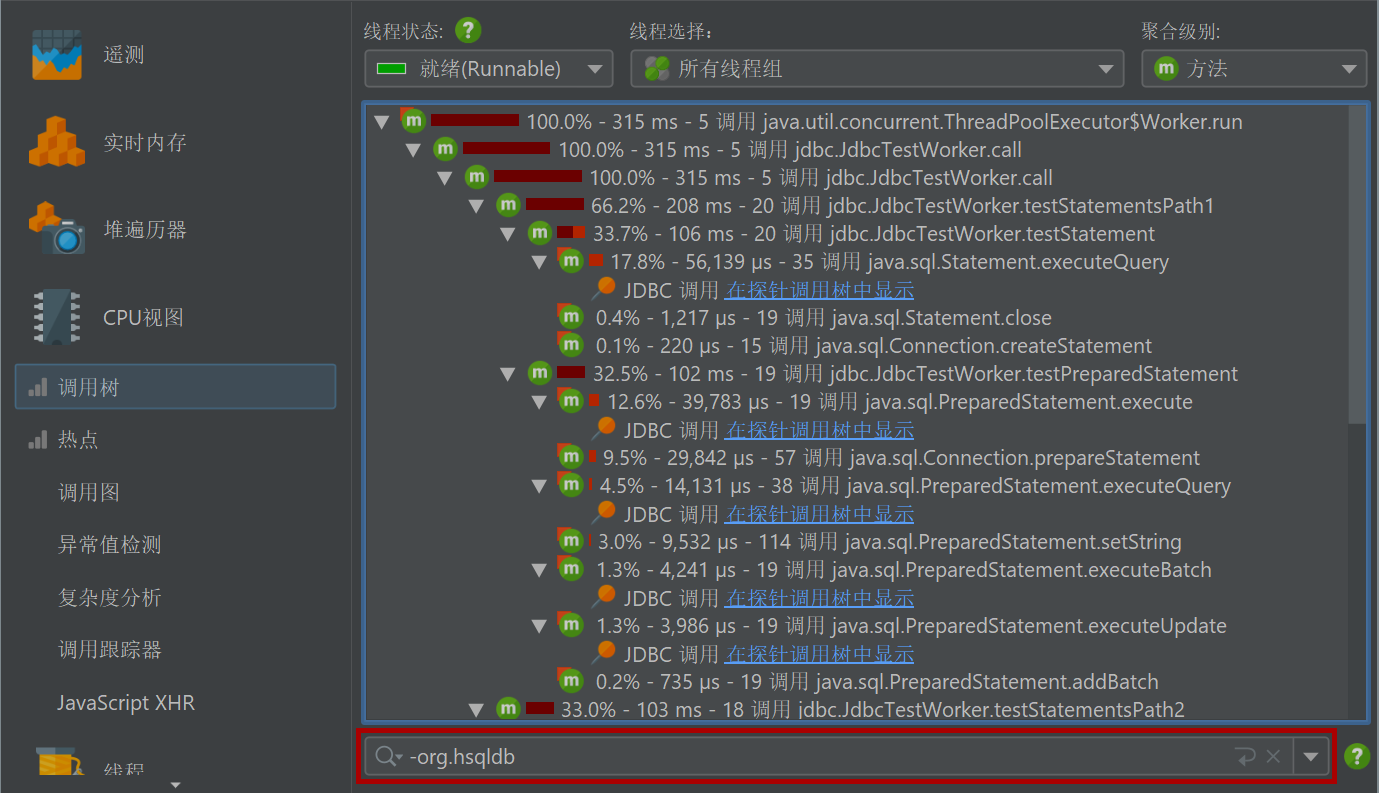The height and width of the screenshot is (793, 1379).
Task: Expand more sidebar sections with bottom arrow
Action: [x=176, y=784]
